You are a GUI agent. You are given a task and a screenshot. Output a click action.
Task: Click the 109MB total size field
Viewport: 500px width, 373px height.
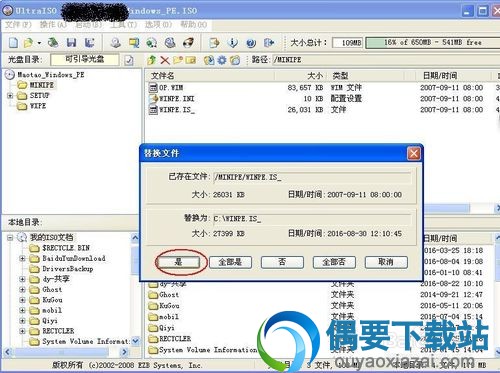[347, 43]
